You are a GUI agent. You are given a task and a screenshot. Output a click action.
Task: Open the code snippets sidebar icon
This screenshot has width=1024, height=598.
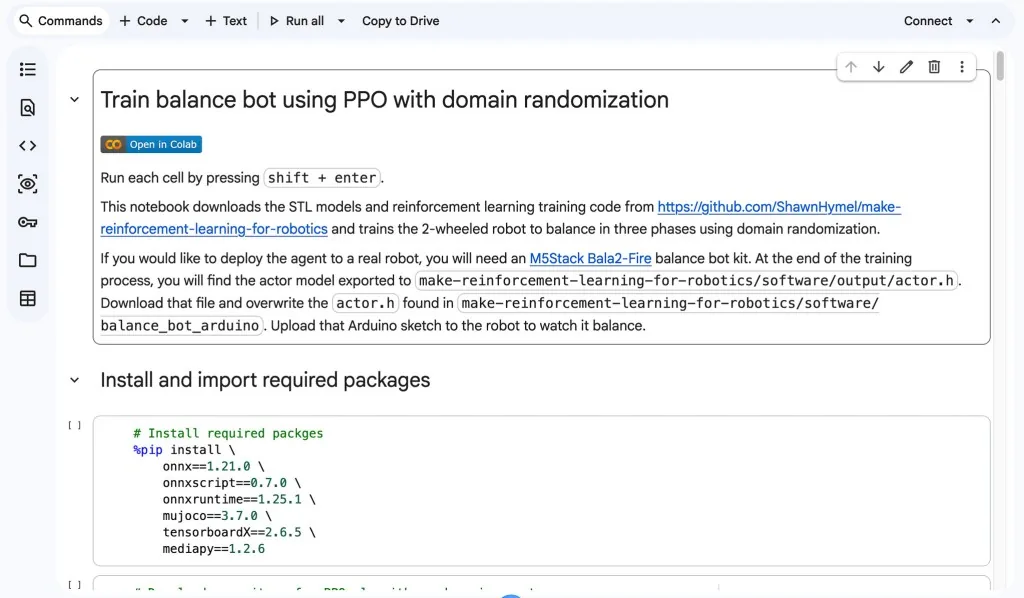[27, 146]
